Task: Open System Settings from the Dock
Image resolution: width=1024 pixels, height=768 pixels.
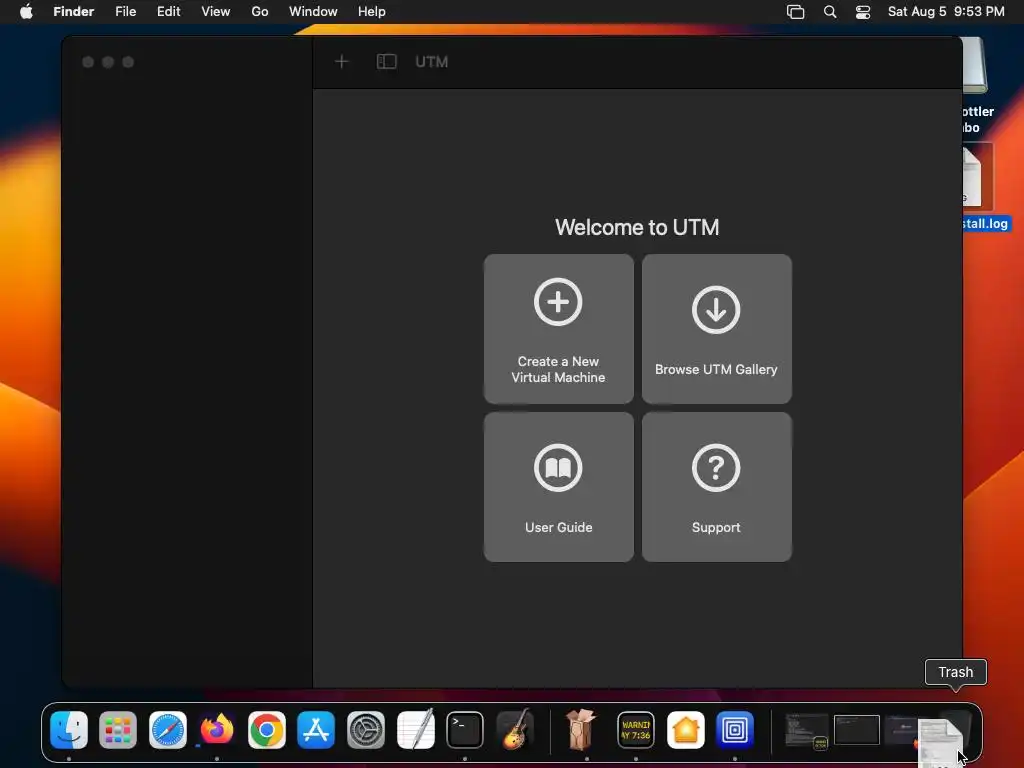Action: pos(366,729)
